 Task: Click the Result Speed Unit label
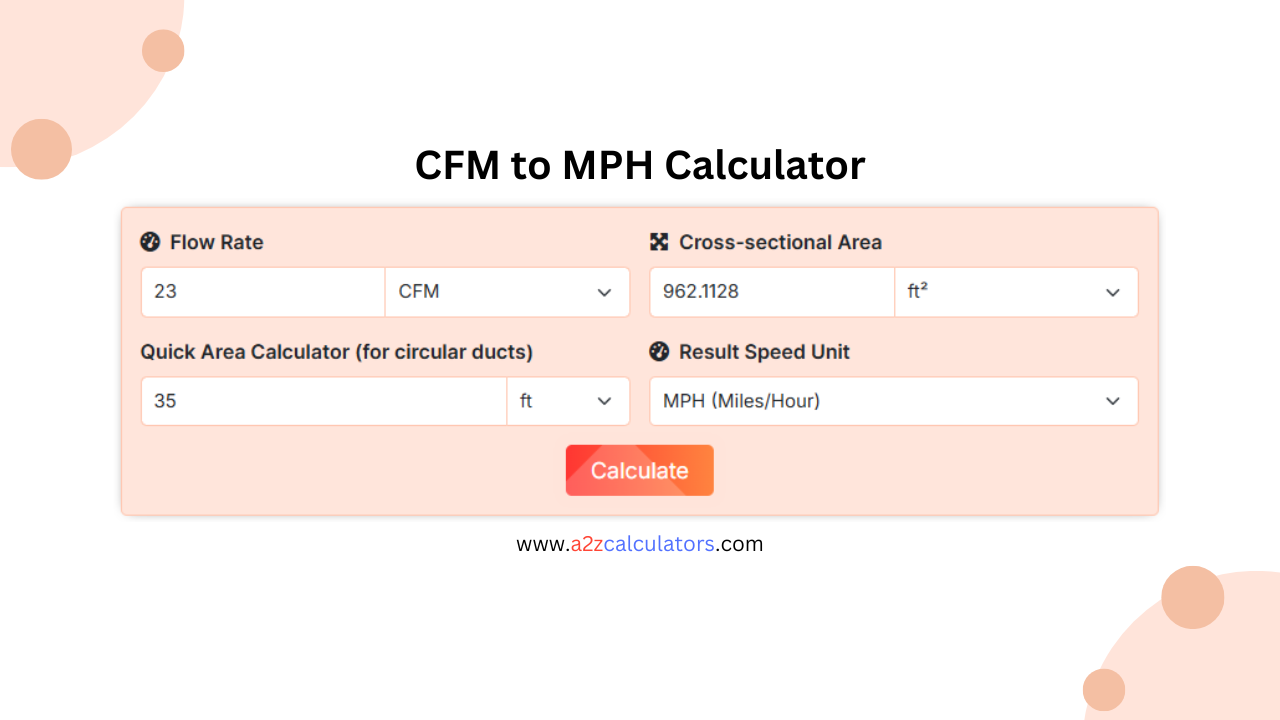pyautogui.click(x=764, y=352)
